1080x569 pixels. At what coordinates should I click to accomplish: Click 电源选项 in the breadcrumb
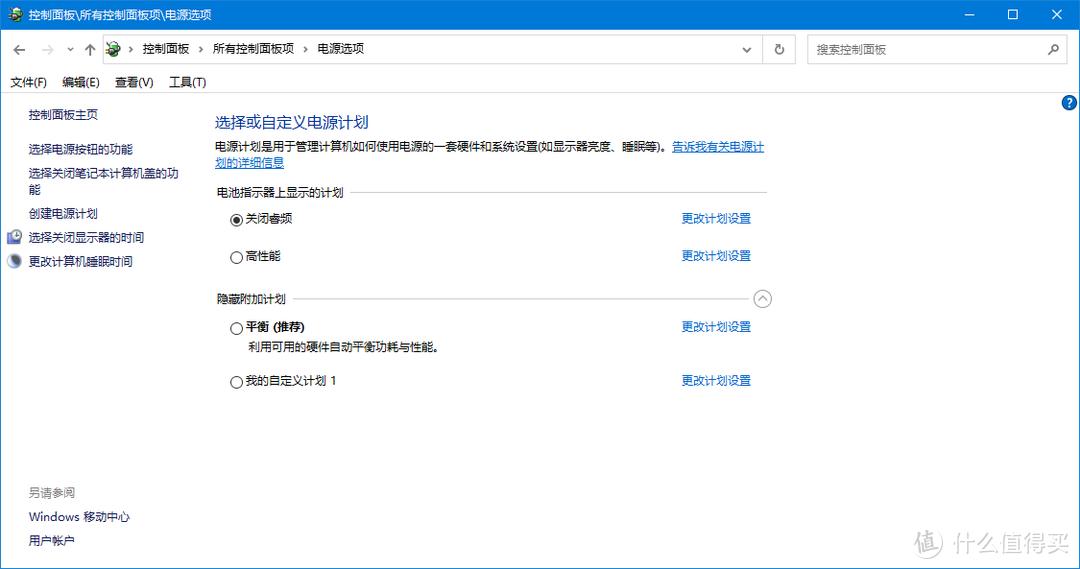(341, 49)
